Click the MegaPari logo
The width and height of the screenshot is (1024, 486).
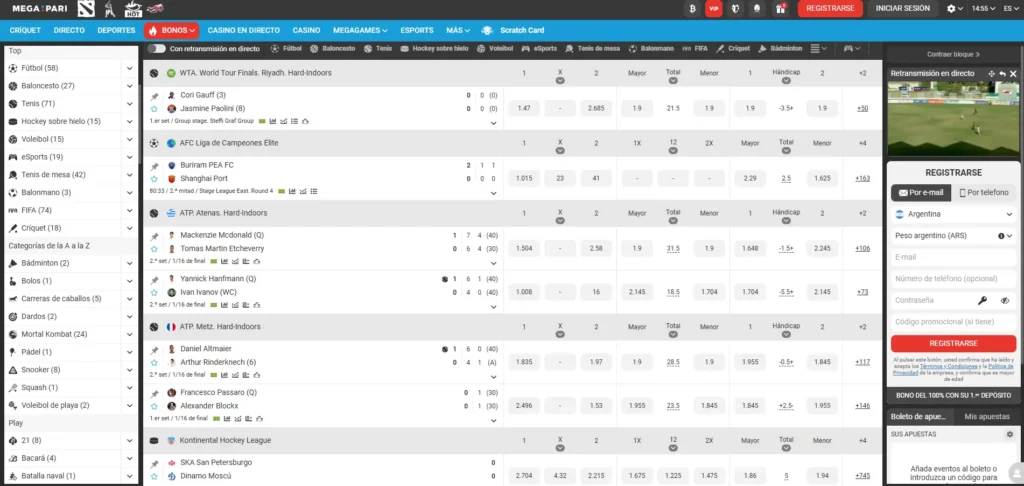coord(39,8)
